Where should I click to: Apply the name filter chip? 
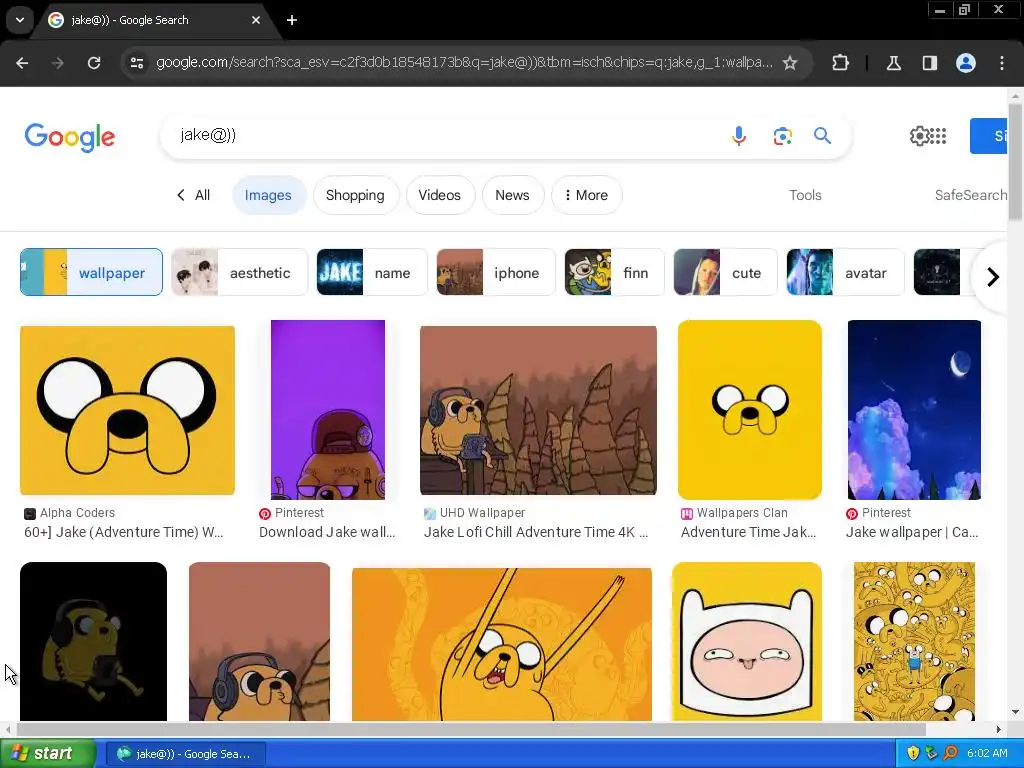pos(372,272)
